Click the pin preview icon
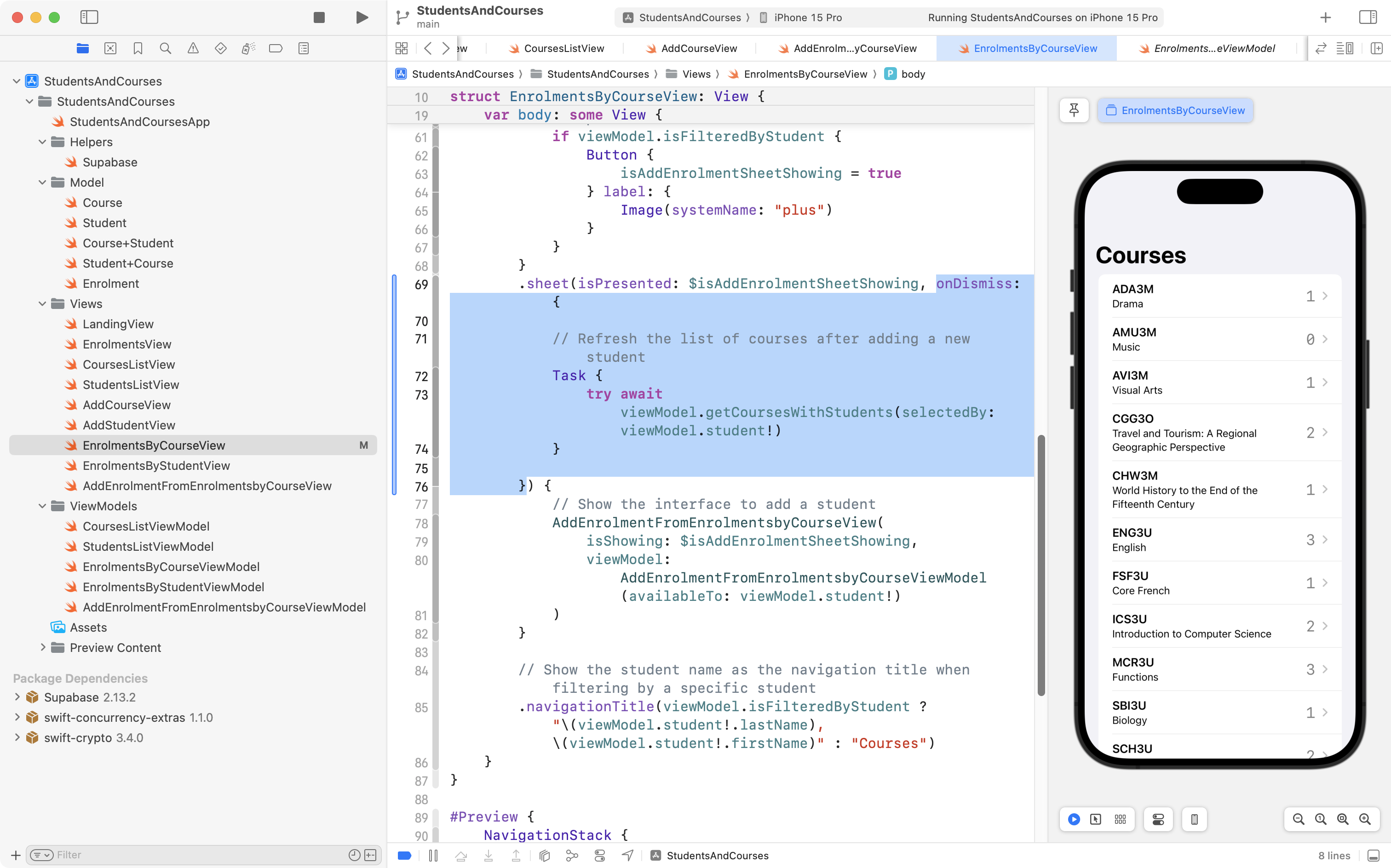Screen dimensions: 1391x868 click(1074, 110)
